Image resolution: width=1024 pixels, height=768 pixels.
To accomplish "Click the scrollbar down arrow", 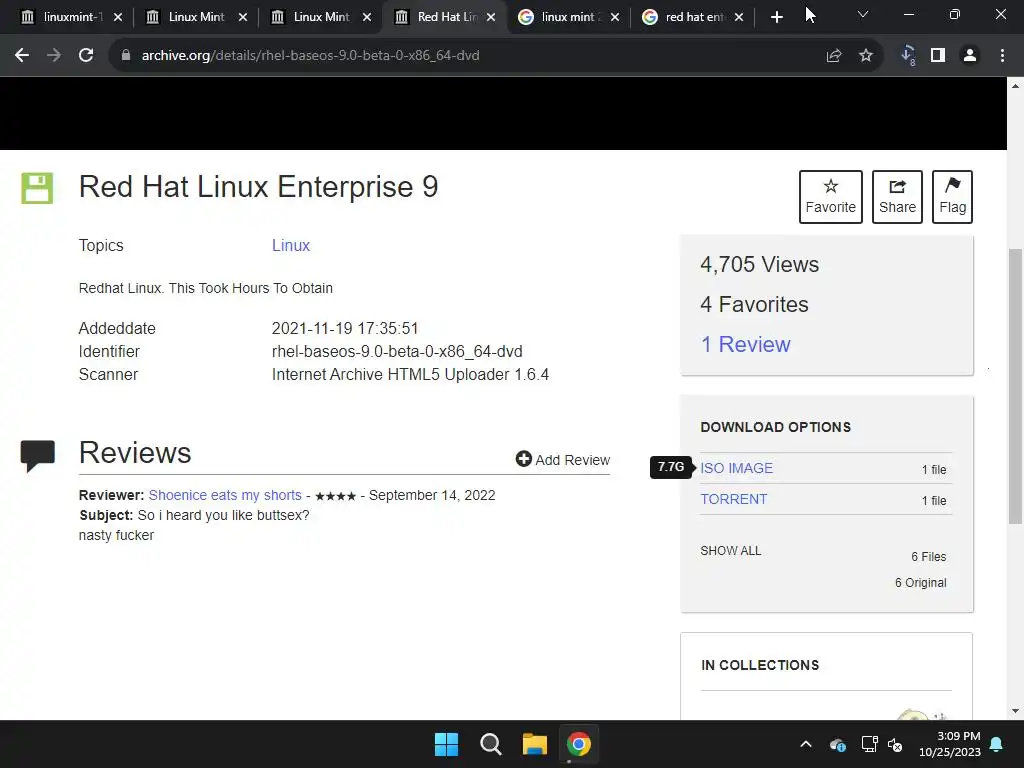I will [x=1016, y=711].
